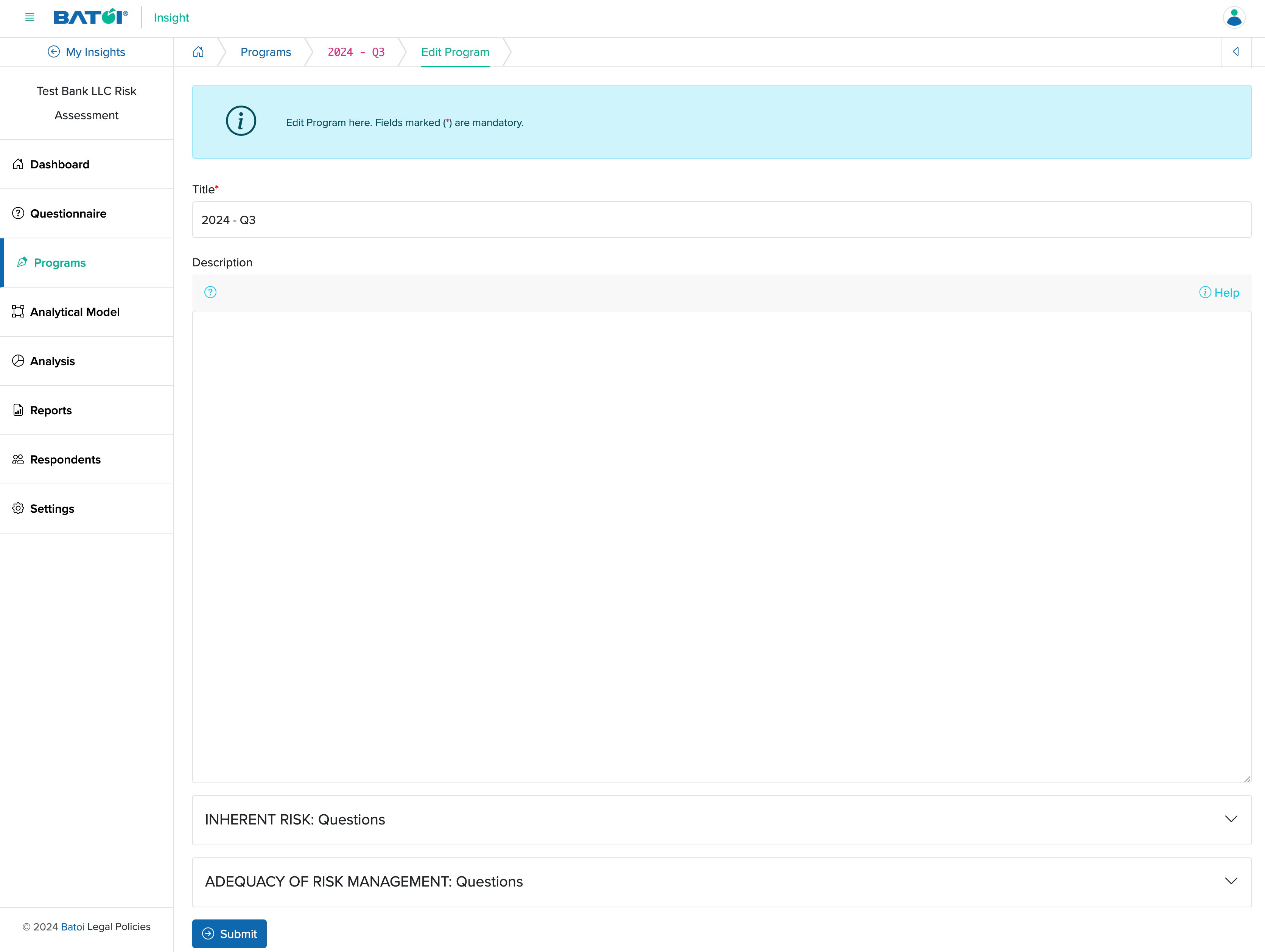1265x952 pixels.
Task: Click the Dashboard menu icon
Action: point(18,163)
